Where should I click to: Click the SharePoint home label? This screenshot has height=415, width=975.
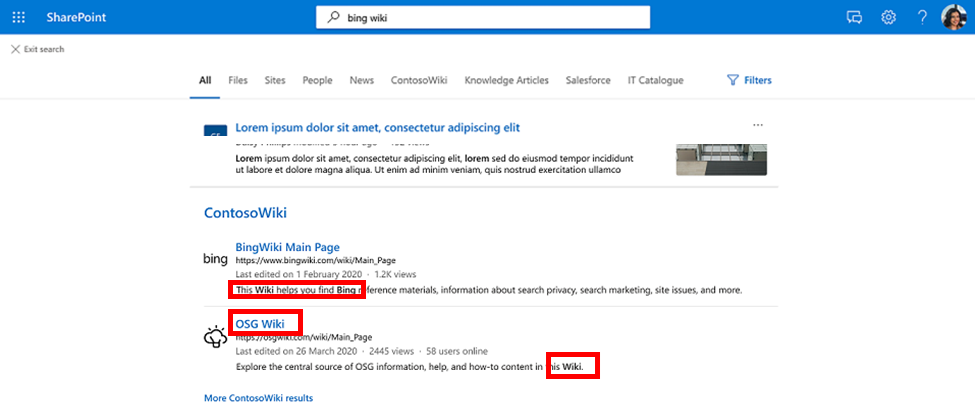tap(76, 17)
